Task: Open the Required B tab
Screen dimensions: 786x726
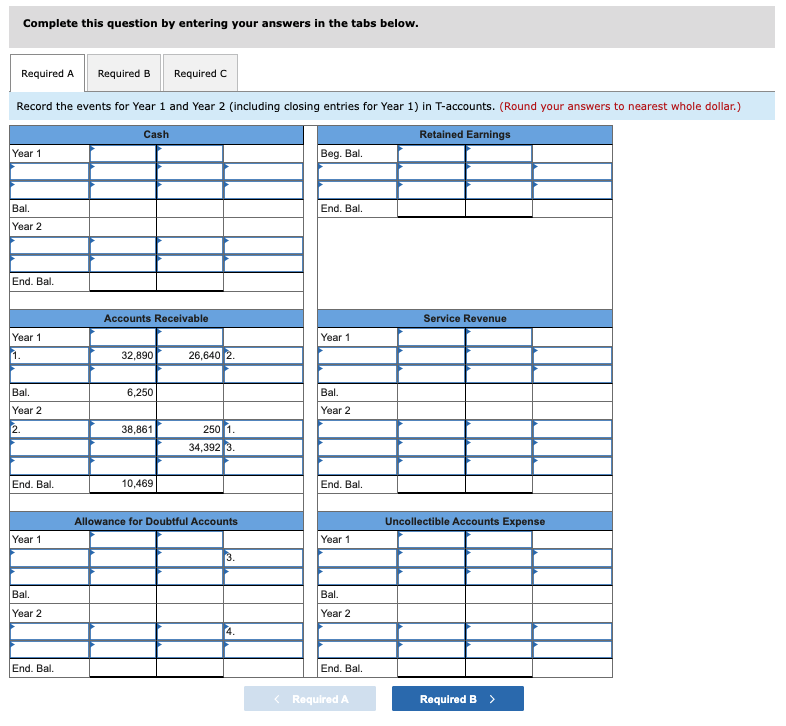Action: (x=124, y=73)
